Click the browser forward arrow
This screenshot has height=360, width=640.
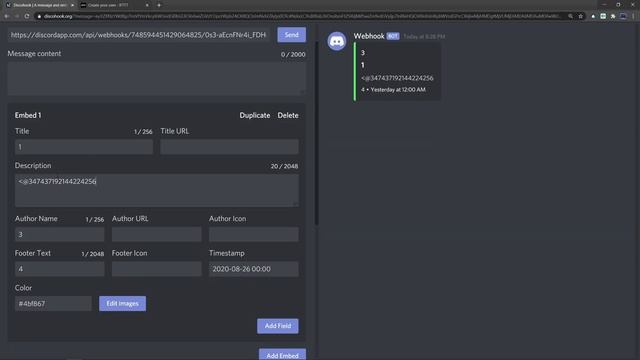(x=17, y=16)
